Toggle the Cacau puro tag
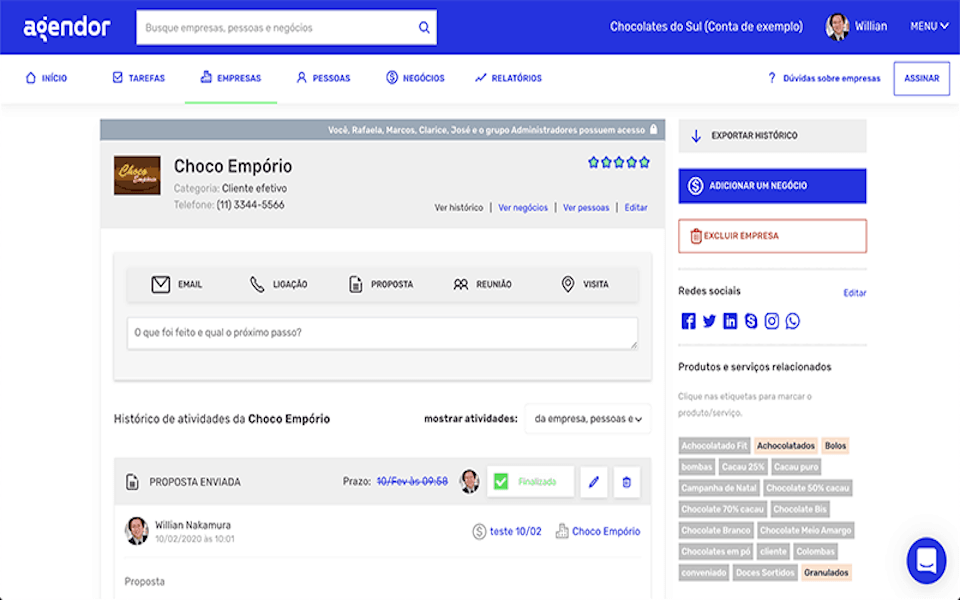 [795, 467]
